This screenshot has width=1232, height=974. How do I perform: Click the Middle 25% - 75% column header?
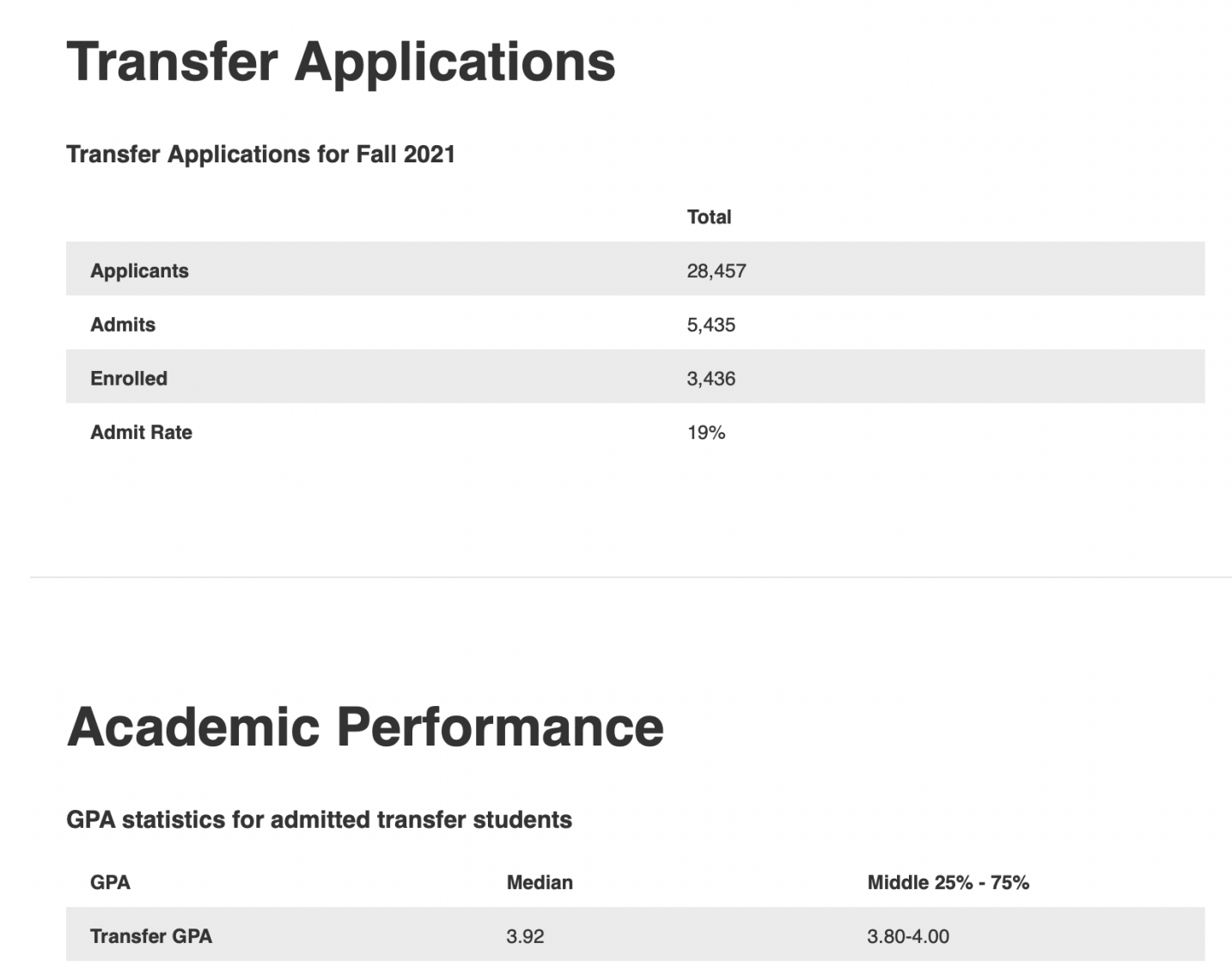pyautogui.click(x=948, y=882)
